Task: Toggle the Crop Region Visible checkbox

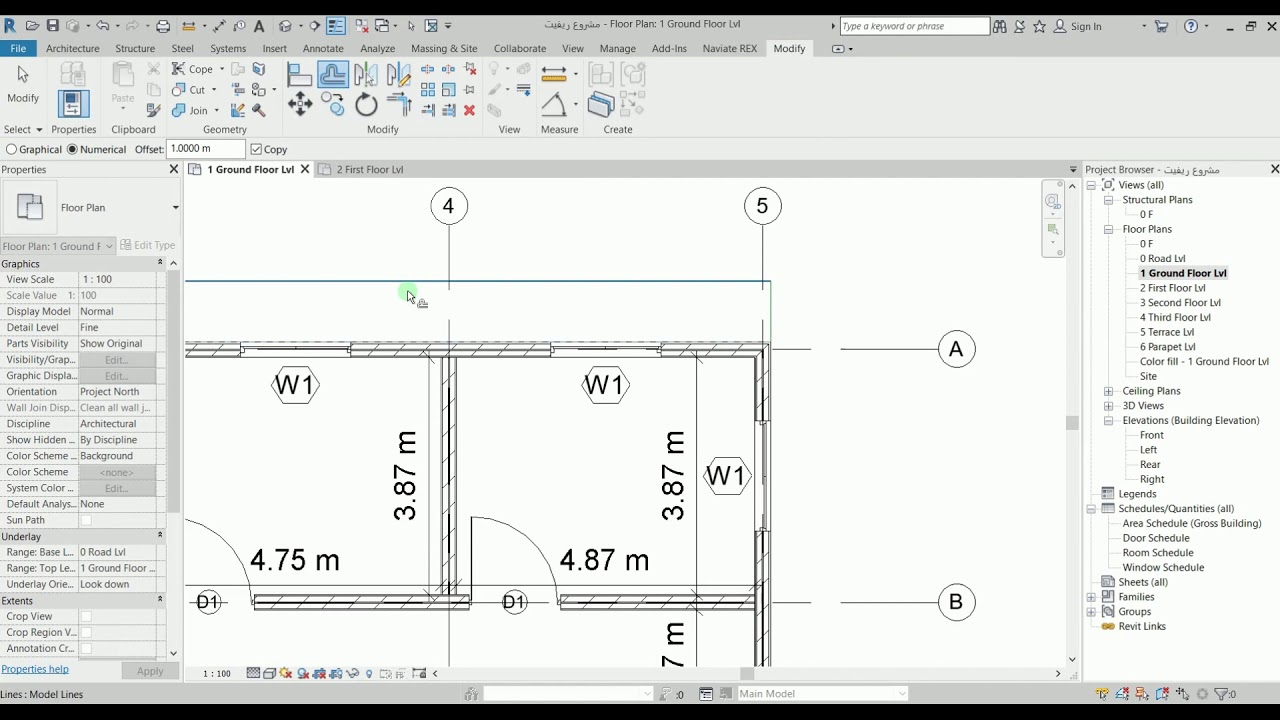Action: (86, 632)
